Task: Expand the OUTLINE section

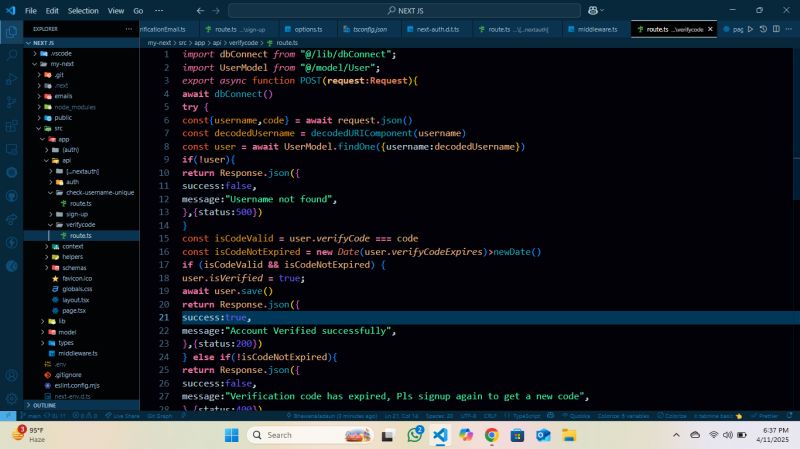Action: point(44,405)
